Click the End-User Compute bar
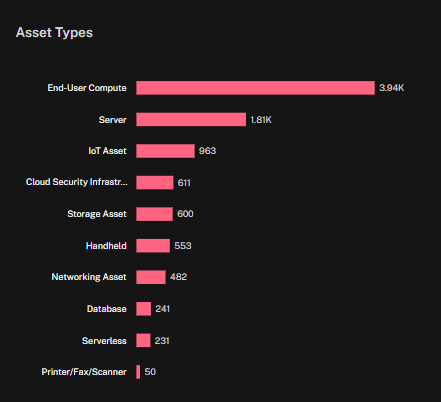This screenshot has width=441, height=402. pyautogui.click(x=255, y=88)
